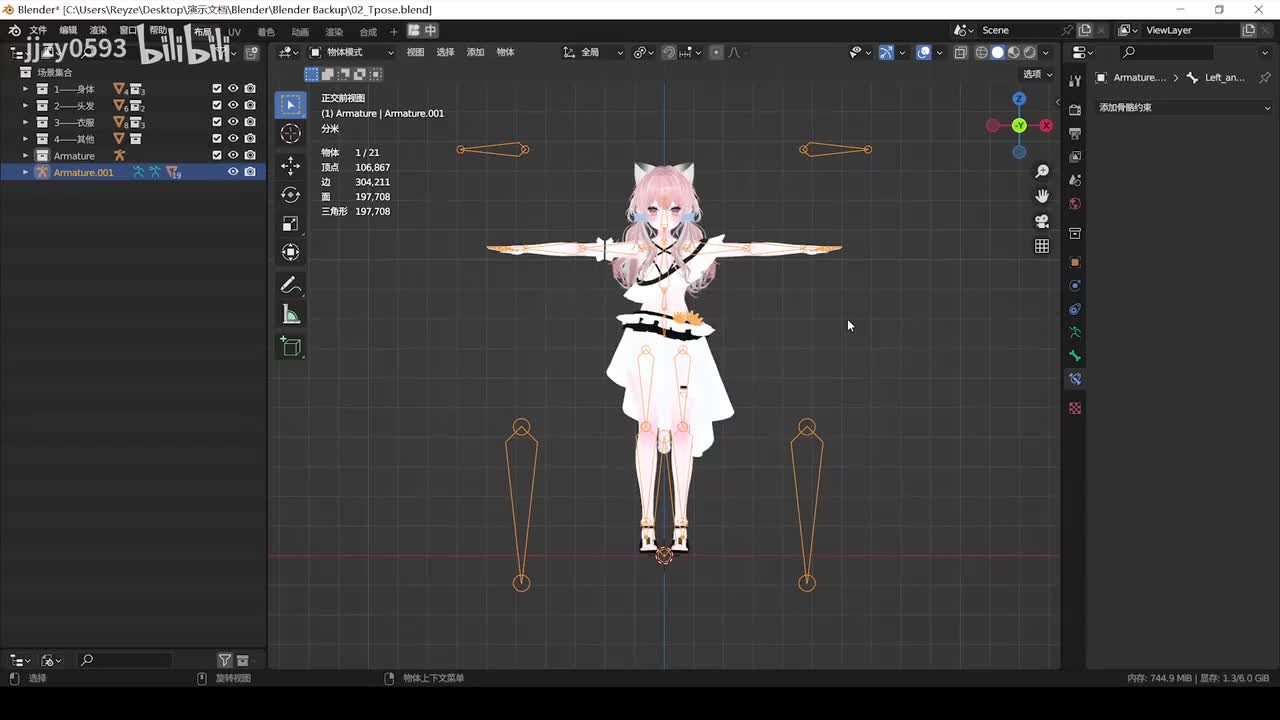
Task: Open the Scene properties tab
Action: [x=1075, y=181]
